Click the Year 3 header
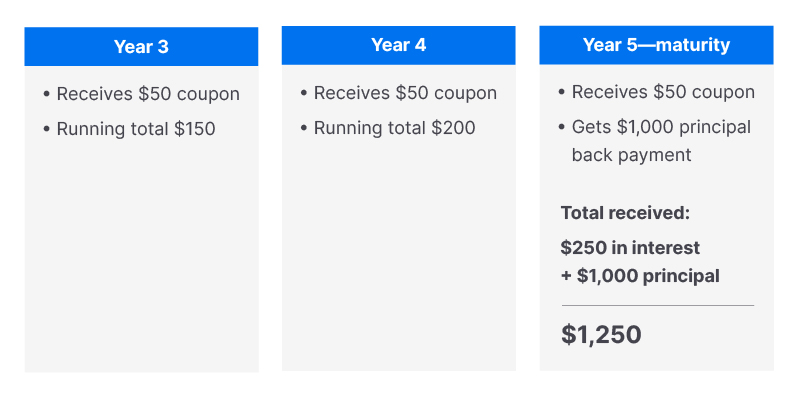This screenshot has height=400, width=800. [x=141, y=47]
